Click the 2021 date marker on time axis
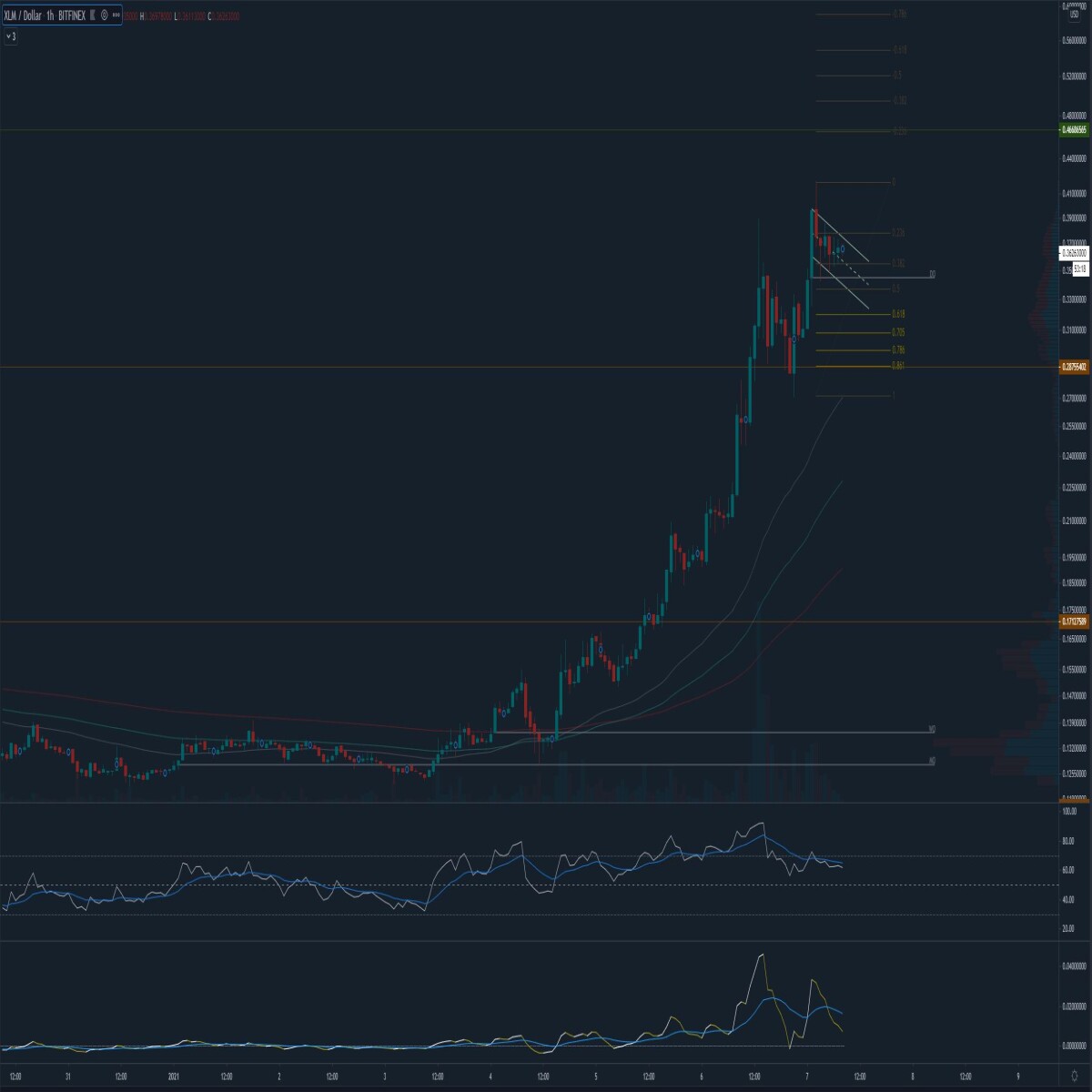Screen dimensions: 1092x1092 [174, 1075]
